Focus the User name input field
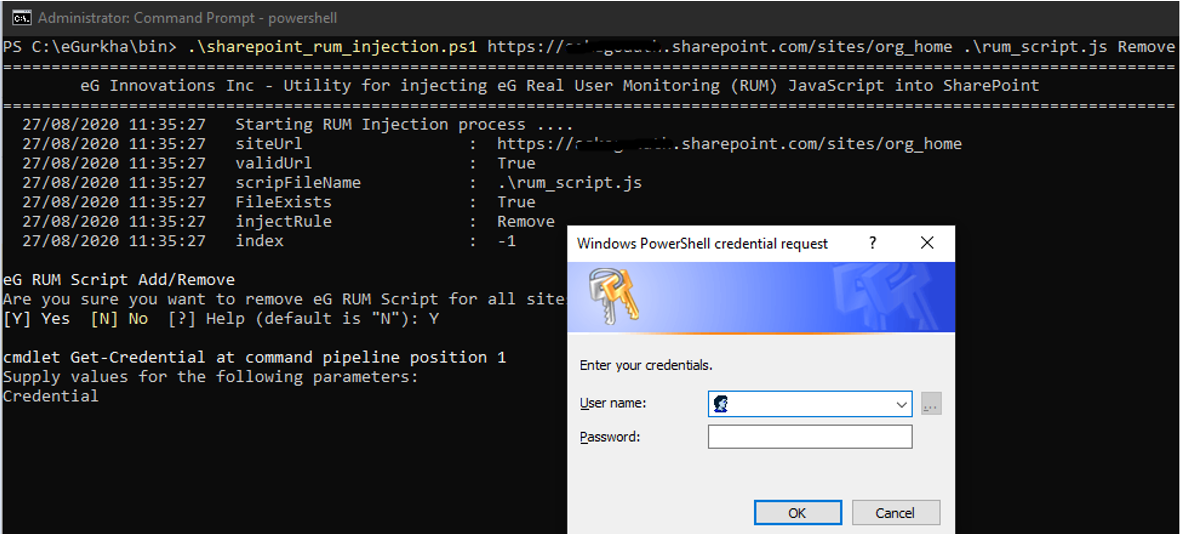The height and width of the screenshot is (534, 1180). pyautogui.click(x=810, y=404)
